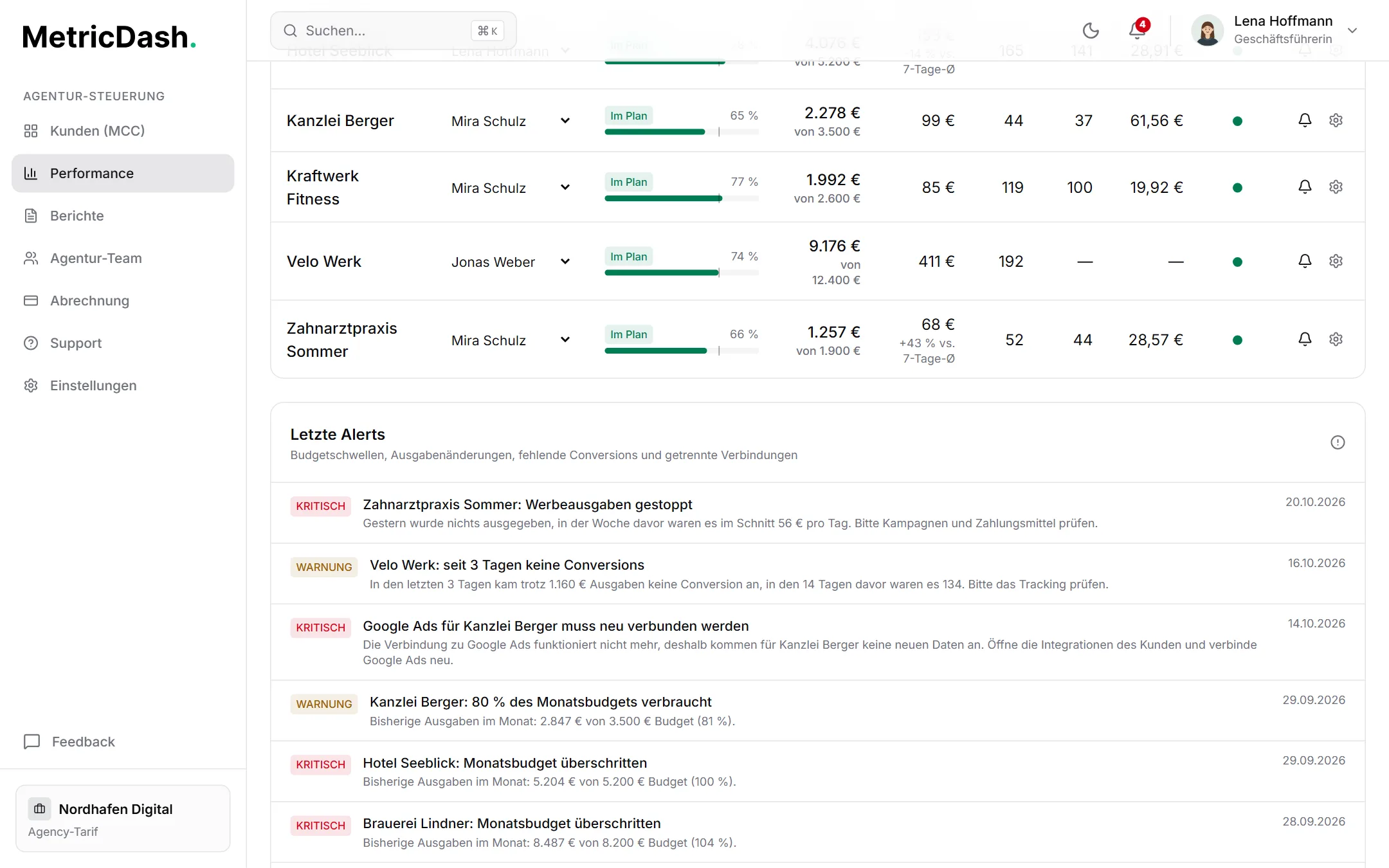Click the MetricDash logo
This screenshot has height=868, width=1389.
[x=109, y=37]
